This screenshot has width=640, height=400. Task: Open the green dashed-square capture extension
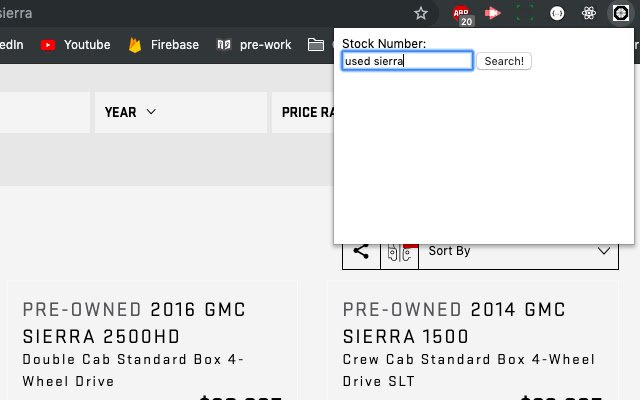coord(525,13)
